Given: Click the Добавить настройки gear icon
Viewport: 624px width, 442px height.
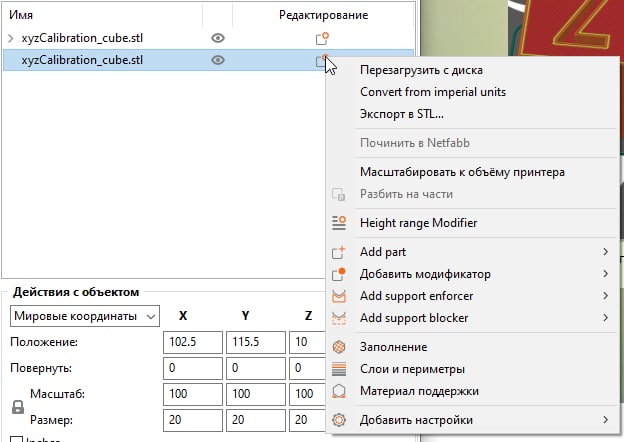Looking at the screenshot, I should [339, 420].
